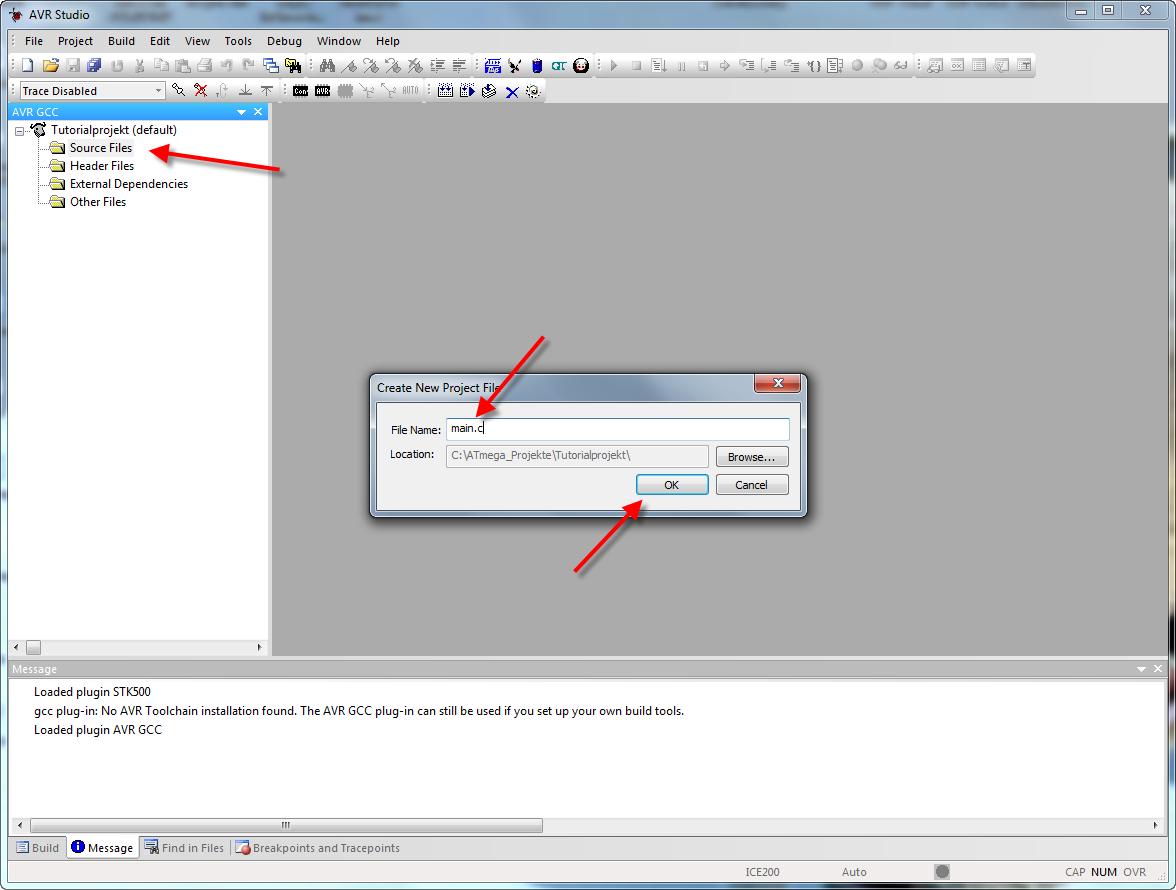Switch to the Find in Files tab
The height and width of the screenshot is (890, 1176).
pos(184,848)
